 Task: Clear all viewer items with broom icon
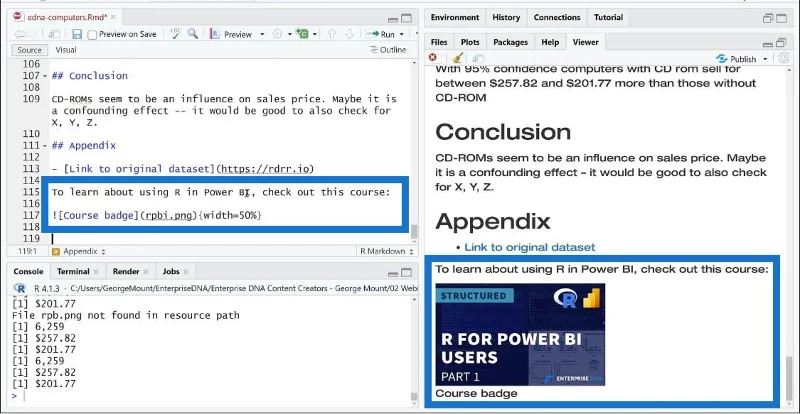458,58
